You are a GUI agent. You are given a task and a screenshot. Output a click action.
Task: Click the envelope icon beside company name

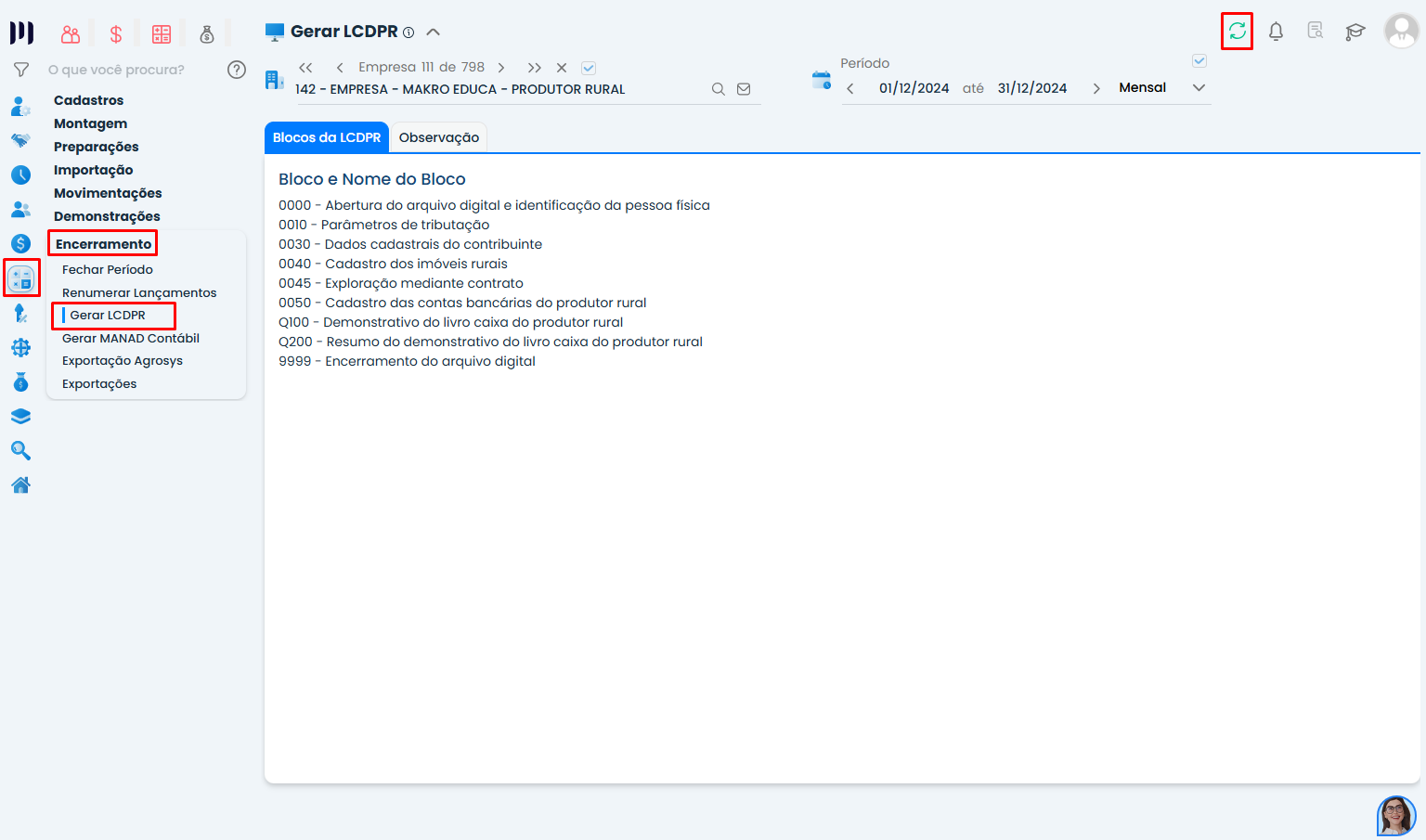coord(744,89)
